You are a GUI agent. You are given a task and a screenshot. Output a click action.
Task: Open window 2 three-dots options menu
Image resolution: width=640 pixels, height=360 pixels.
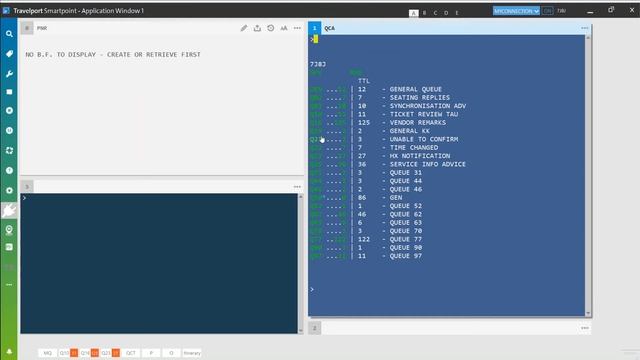tap(585, 328)
